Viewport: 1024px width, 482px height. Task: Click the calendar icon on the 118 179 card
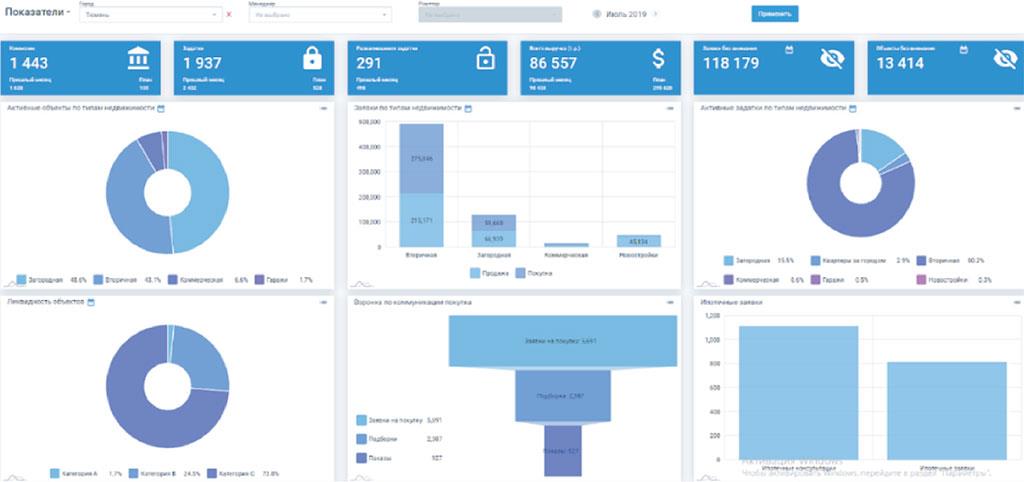[790, 48]
